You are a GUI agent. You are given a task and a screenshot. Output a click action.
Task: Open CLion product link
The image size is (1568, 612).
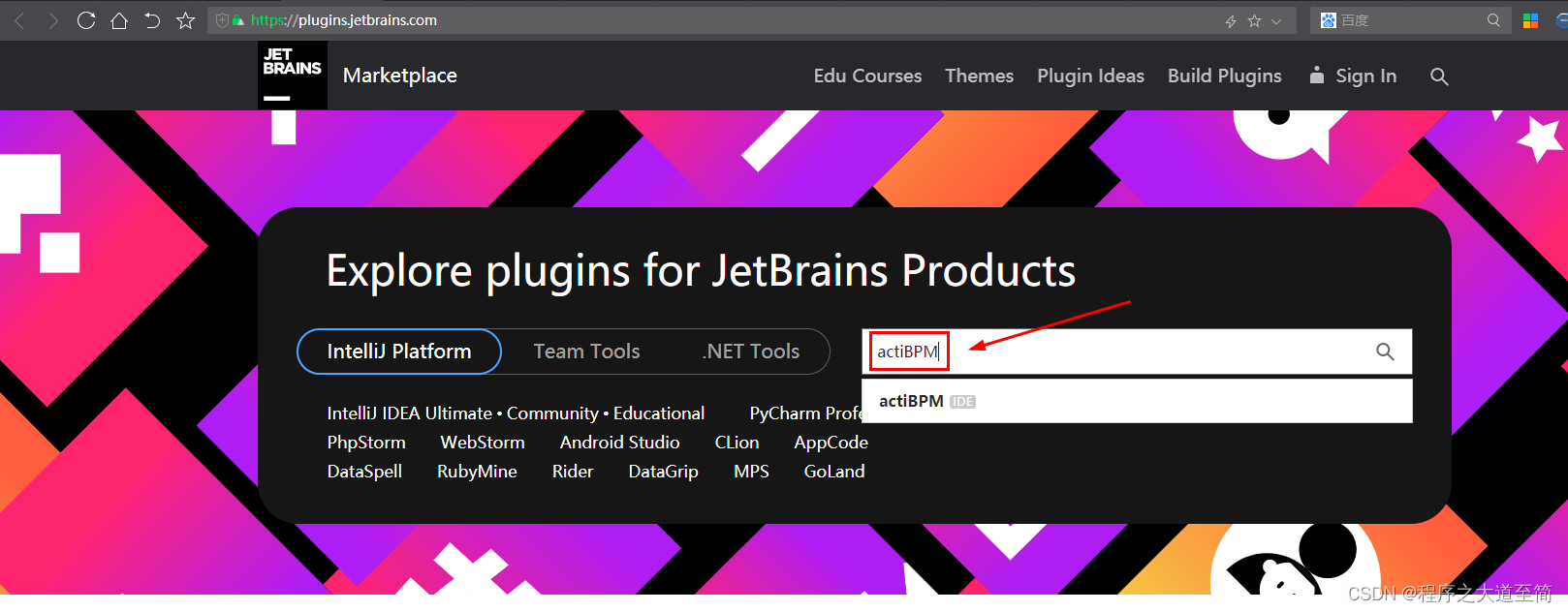pos(737,443)
